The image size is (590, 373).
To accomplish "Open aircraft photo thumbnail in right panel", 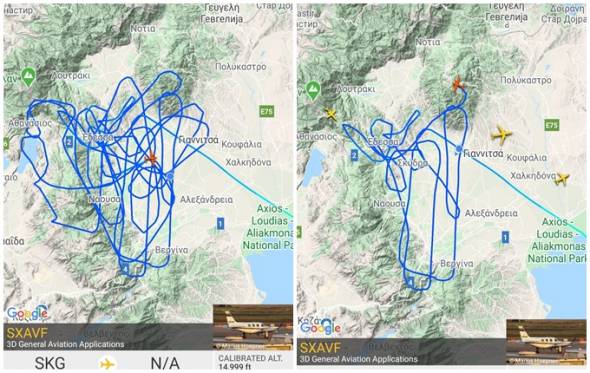I will tap(546, 341).
